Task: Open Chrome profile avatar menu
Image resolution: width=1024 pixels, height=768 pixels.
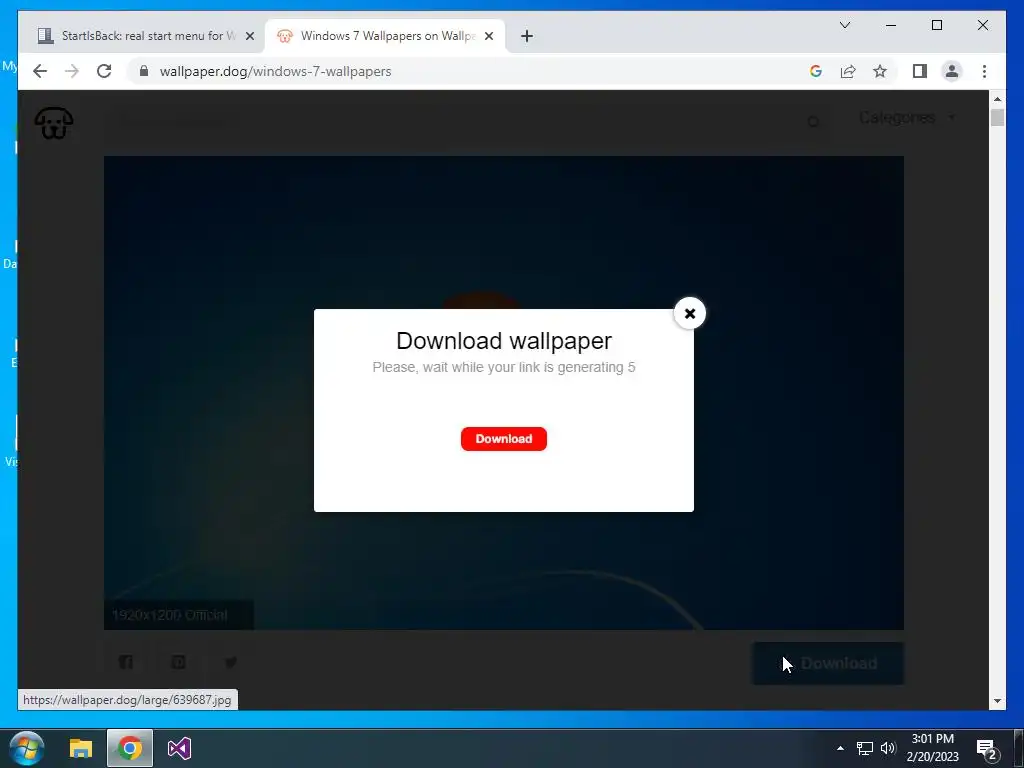Action: point(952,71)
